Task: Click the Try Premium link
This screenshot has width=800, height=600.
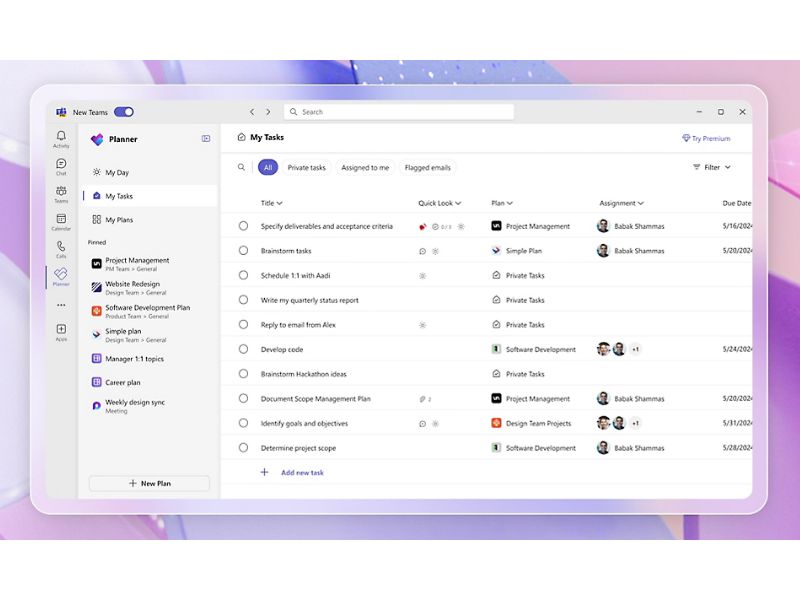Action: 706,138
